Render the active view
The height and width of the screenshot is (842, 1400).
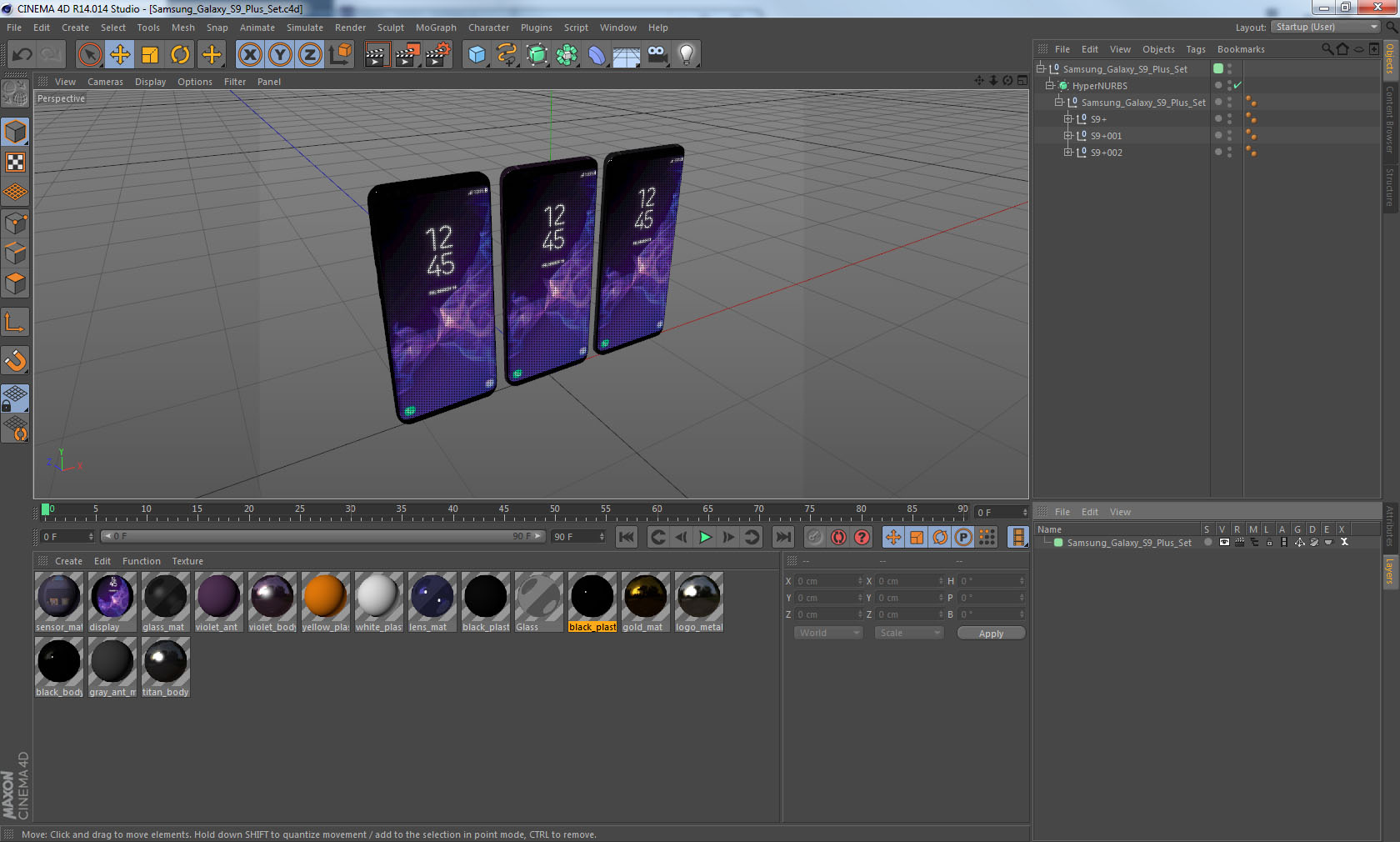377,55
